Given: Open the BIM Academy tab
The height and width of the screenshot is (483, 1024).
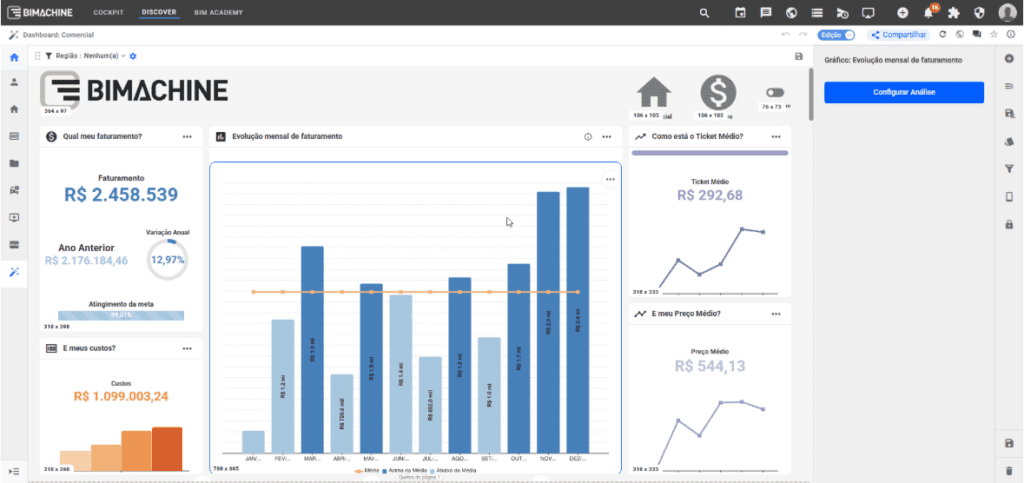Looking at the screenshot, I should pyautogui.click(x=218, y=13).
